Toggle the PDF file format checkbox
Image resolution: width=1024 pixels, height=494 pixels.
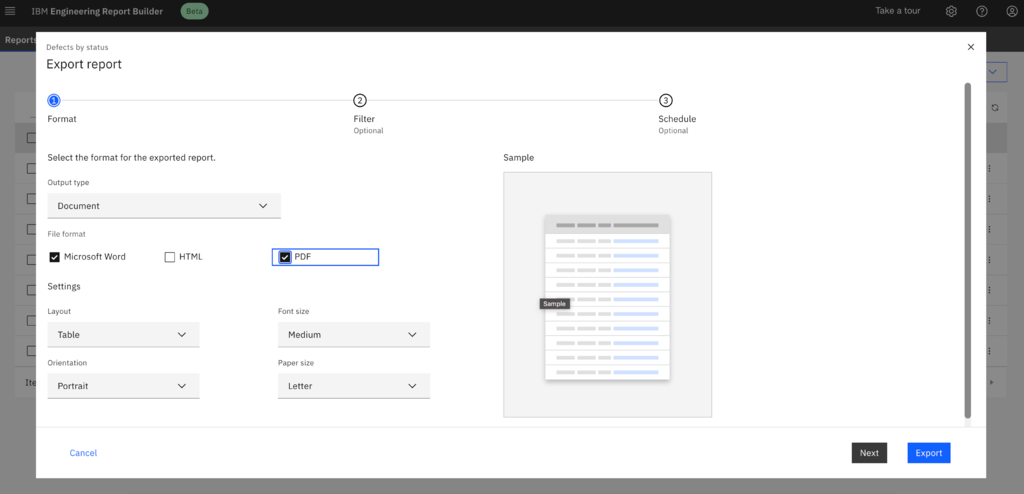[x=285, y=257]
